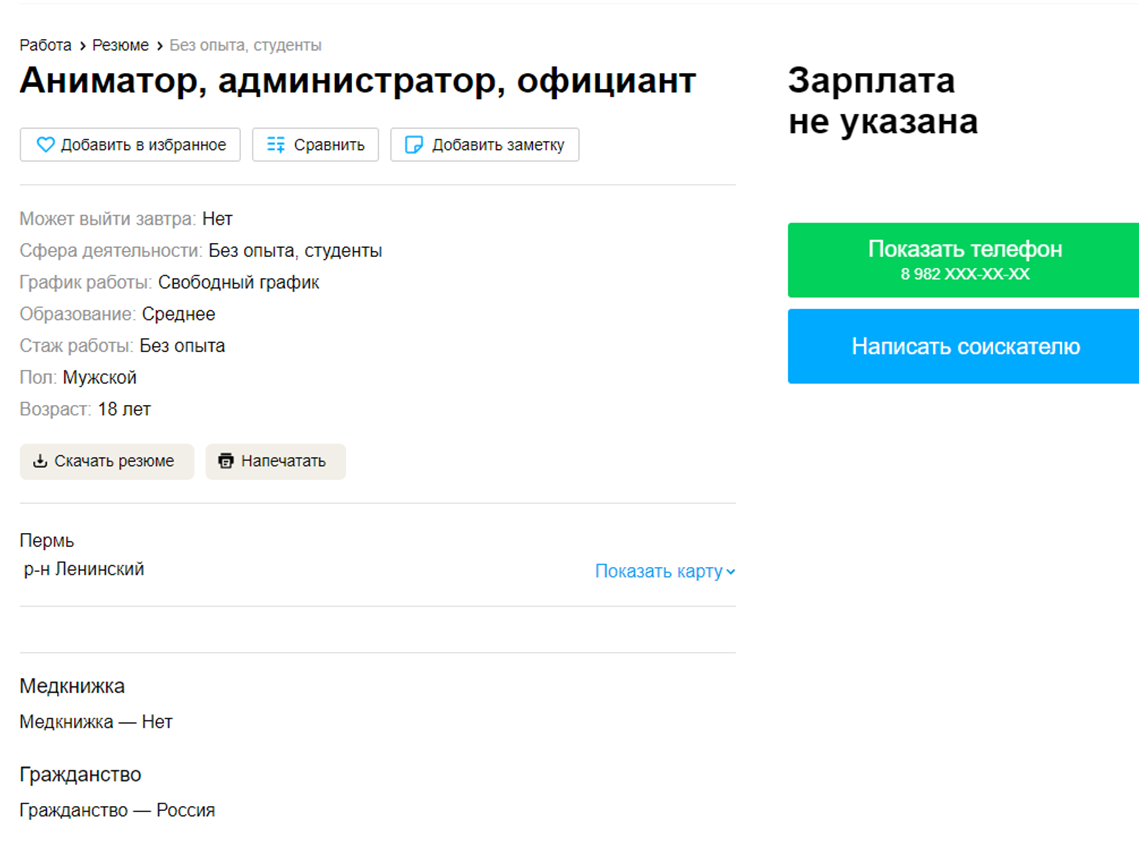Image resolution: width=1139 pixels, height=863 pixels.
Task: Reveal phone number with Показать телефон
Action: 963,260
